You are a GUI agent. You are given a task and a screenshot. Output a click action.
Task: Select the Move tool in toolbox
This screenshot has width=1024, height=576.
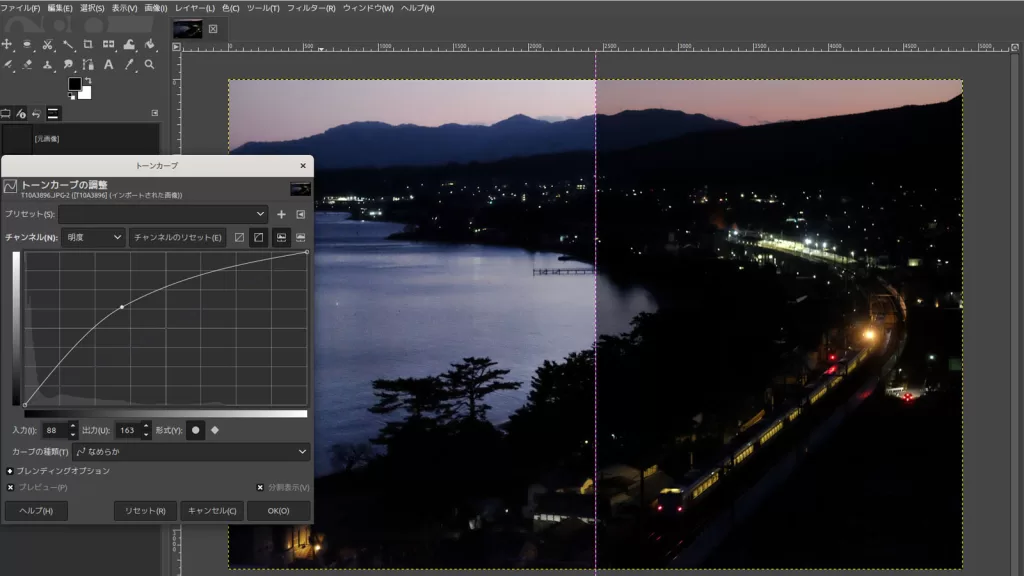coord(7,44)
